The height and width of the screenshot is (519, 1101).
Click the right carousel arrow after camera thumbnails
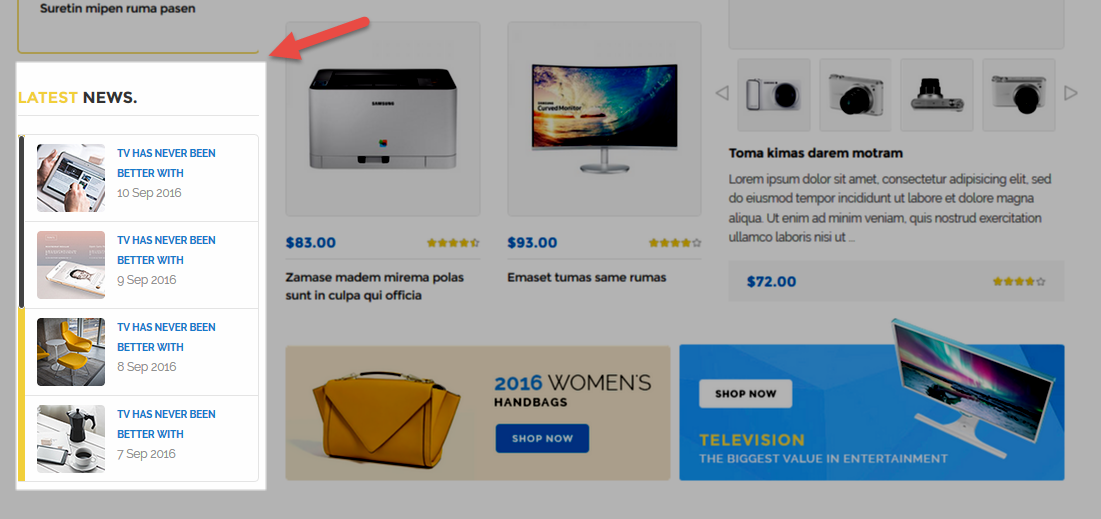[x=1071, y=93]
